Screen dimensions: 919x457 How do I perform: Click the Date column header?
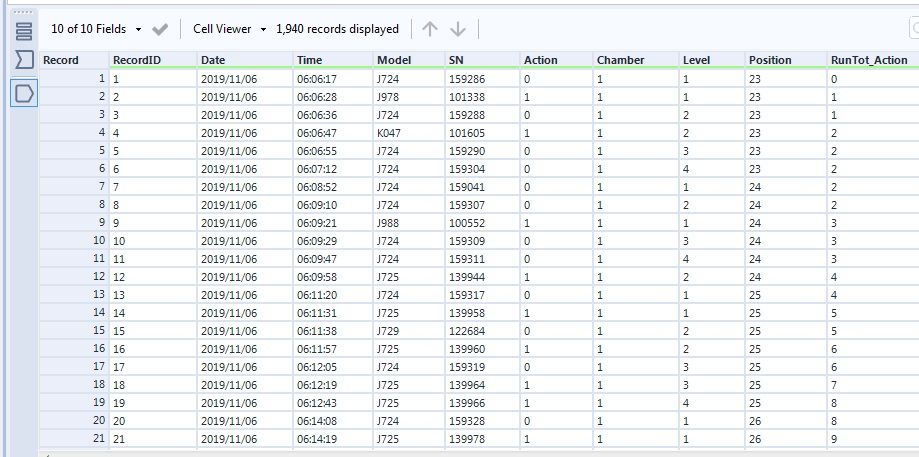click(x=245, y=60)
